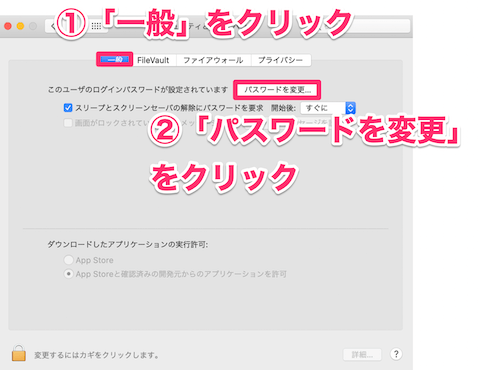Click the 変更するにはカギをクリックします text
Viewport: 480px width, 370px height.
pyautogui.click(x=96, y=355)
